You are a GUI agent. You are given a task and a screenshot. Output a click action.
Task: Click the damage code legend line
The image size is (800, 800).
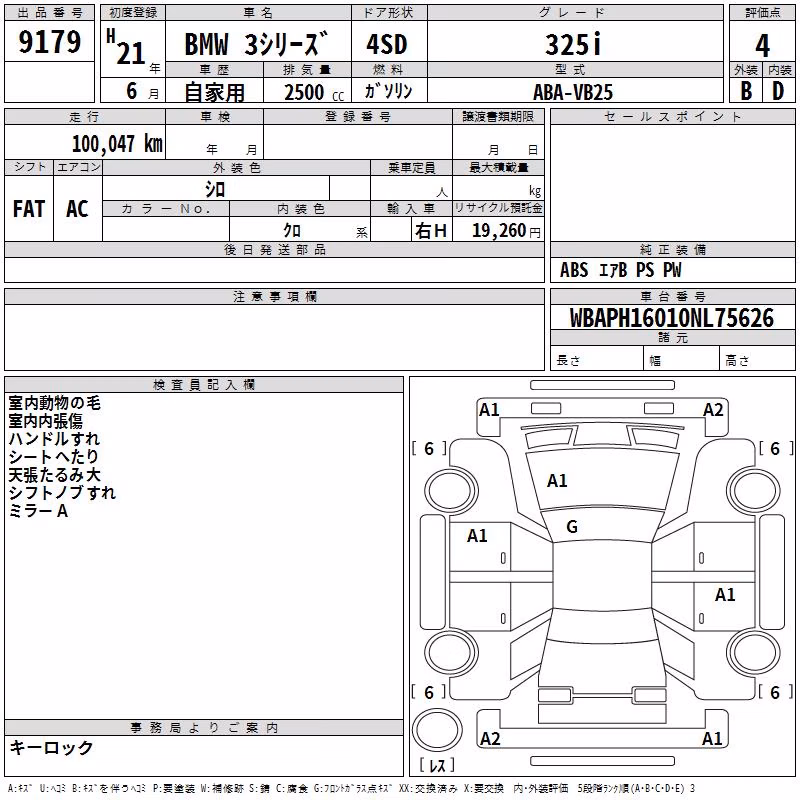pyautogui.click(x=351, y=788)
